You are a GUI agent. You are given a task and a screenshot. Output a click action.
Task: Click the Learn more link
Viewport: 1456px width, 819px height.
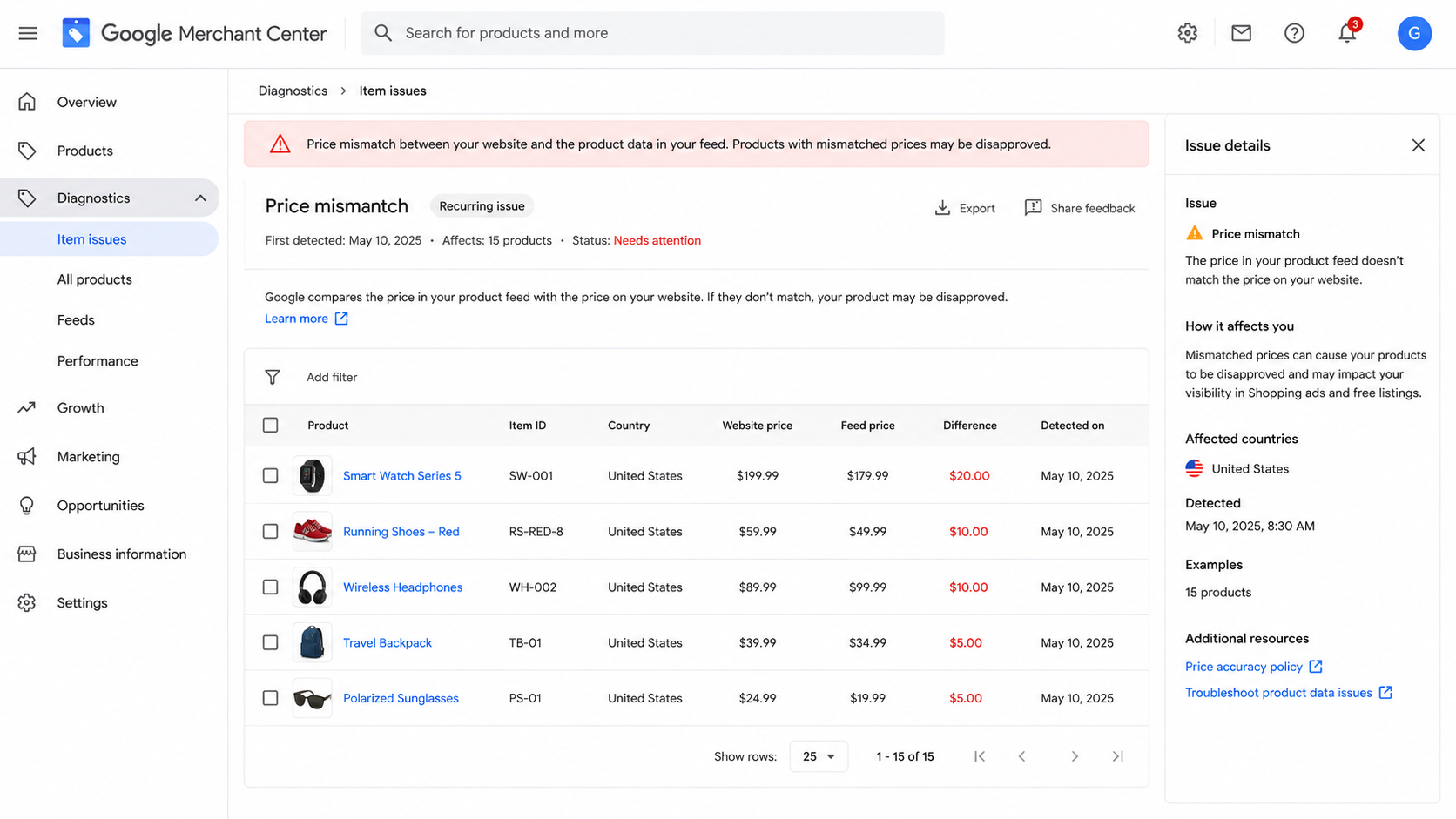coord(296,319)
